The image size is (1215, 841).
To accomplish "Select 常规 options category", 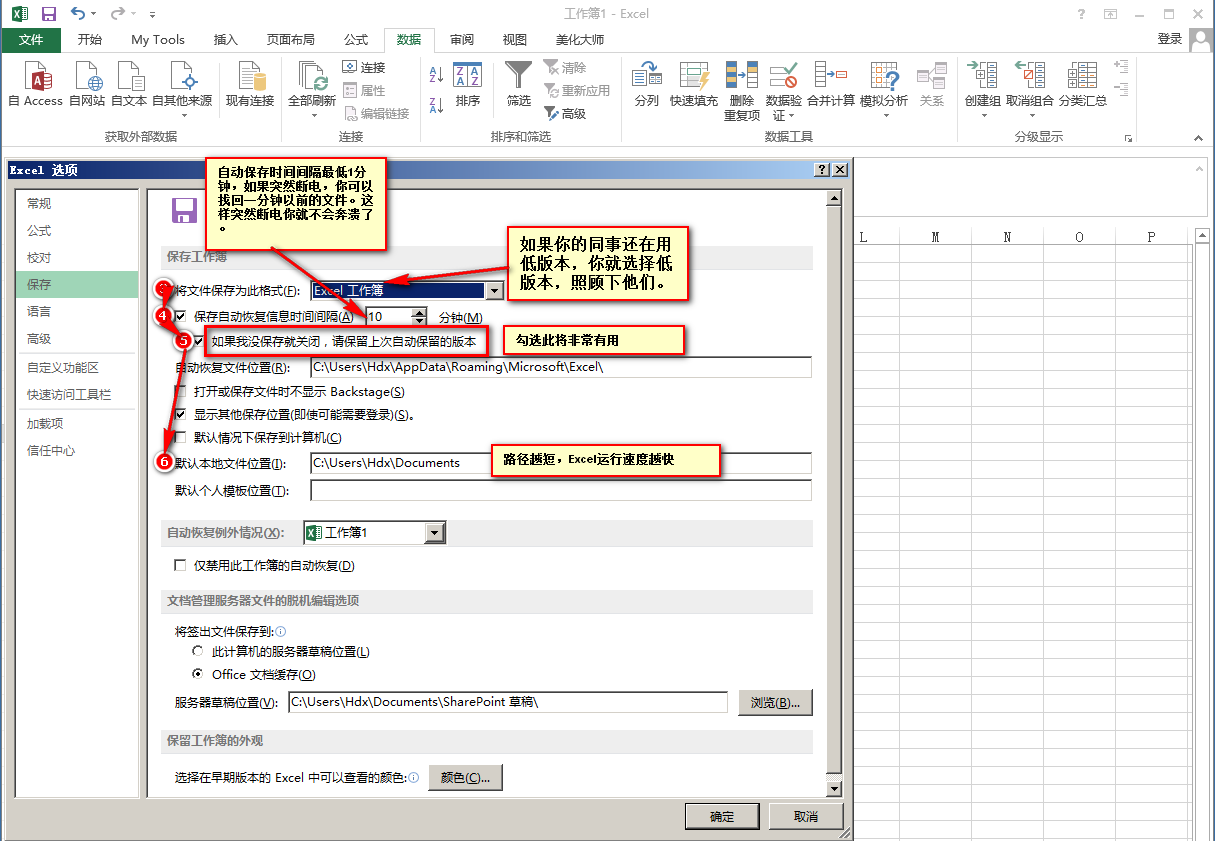I will pyautogui.click(x=76, y=204).
